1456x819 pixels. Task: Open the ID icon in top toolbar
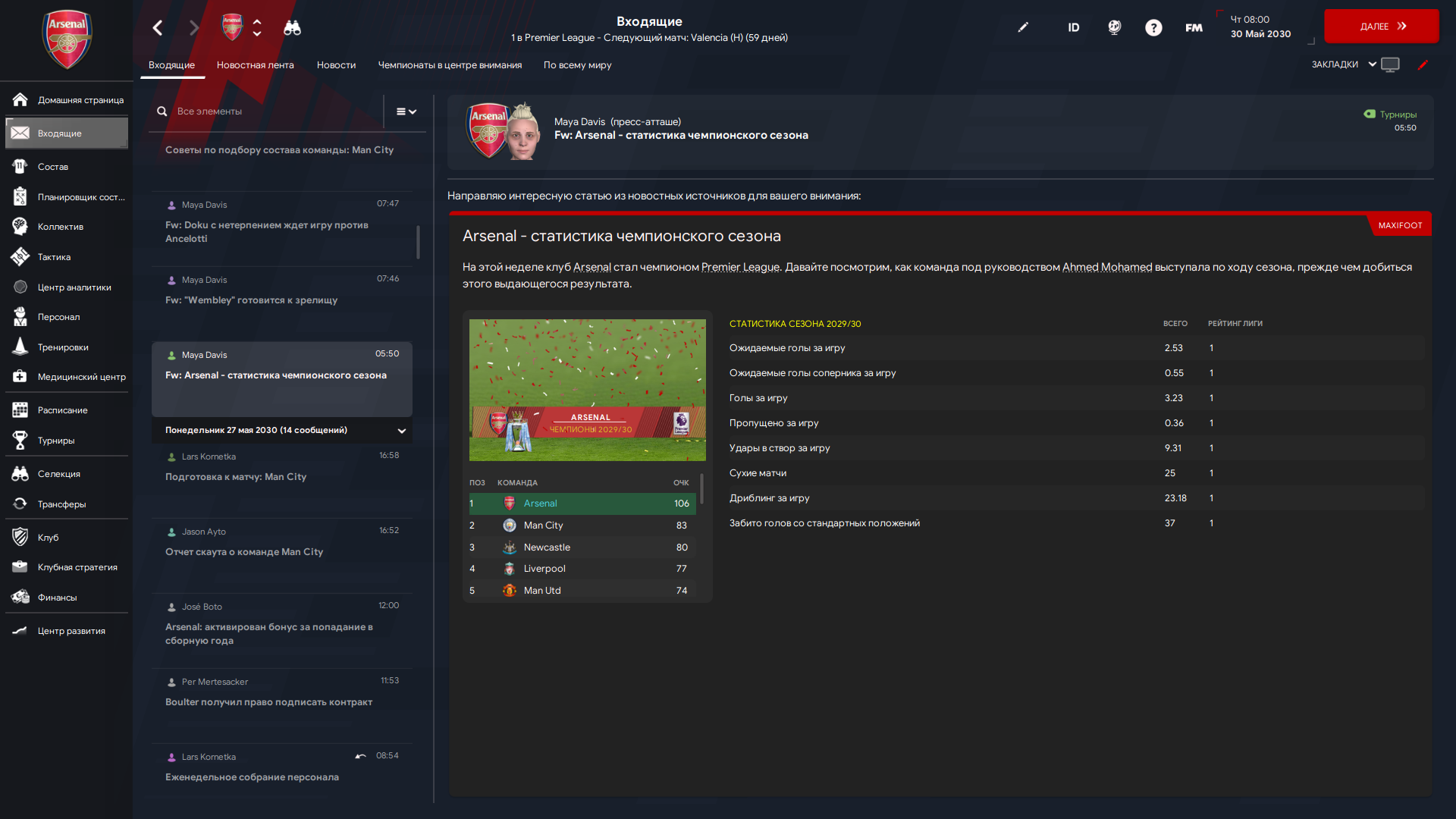pos(1073,27)
